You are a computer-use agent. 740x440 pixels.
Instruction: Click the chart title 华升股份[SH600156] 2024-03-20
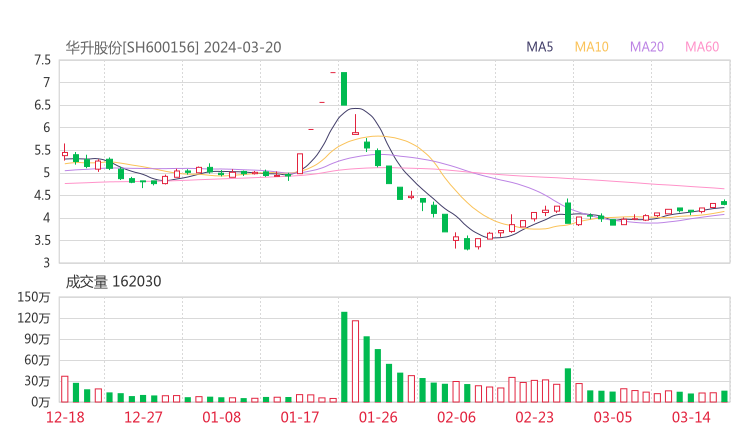click(x=173, y=47)
